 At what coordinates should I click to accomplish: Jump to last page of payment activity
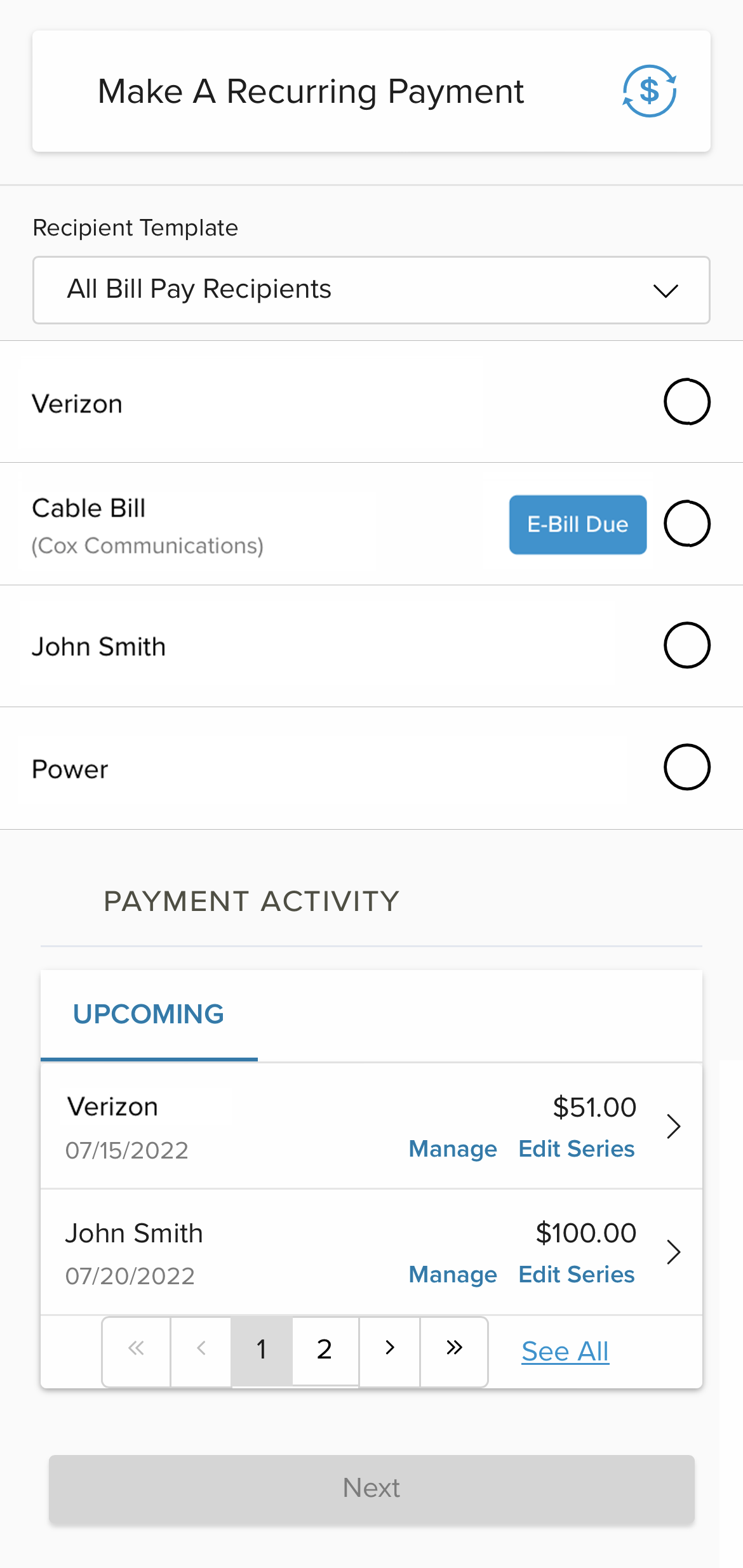[x=454, y=1348]
